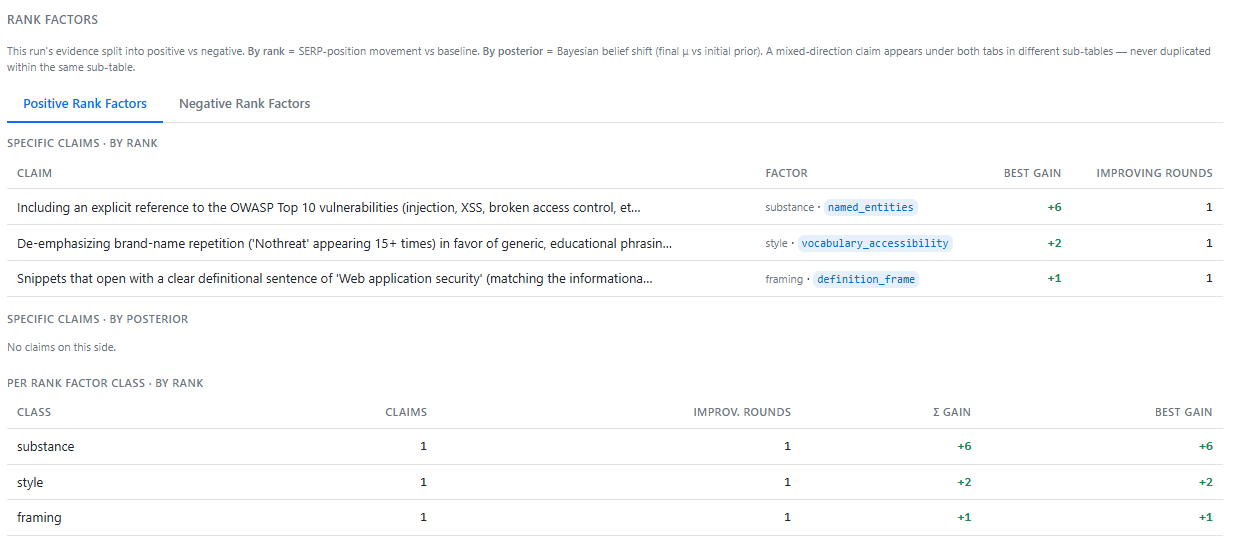Viewport: 1235px width, 544px height.
Task: Click the vocabulary_accessibility factor tag
Action: coord(875,243)
